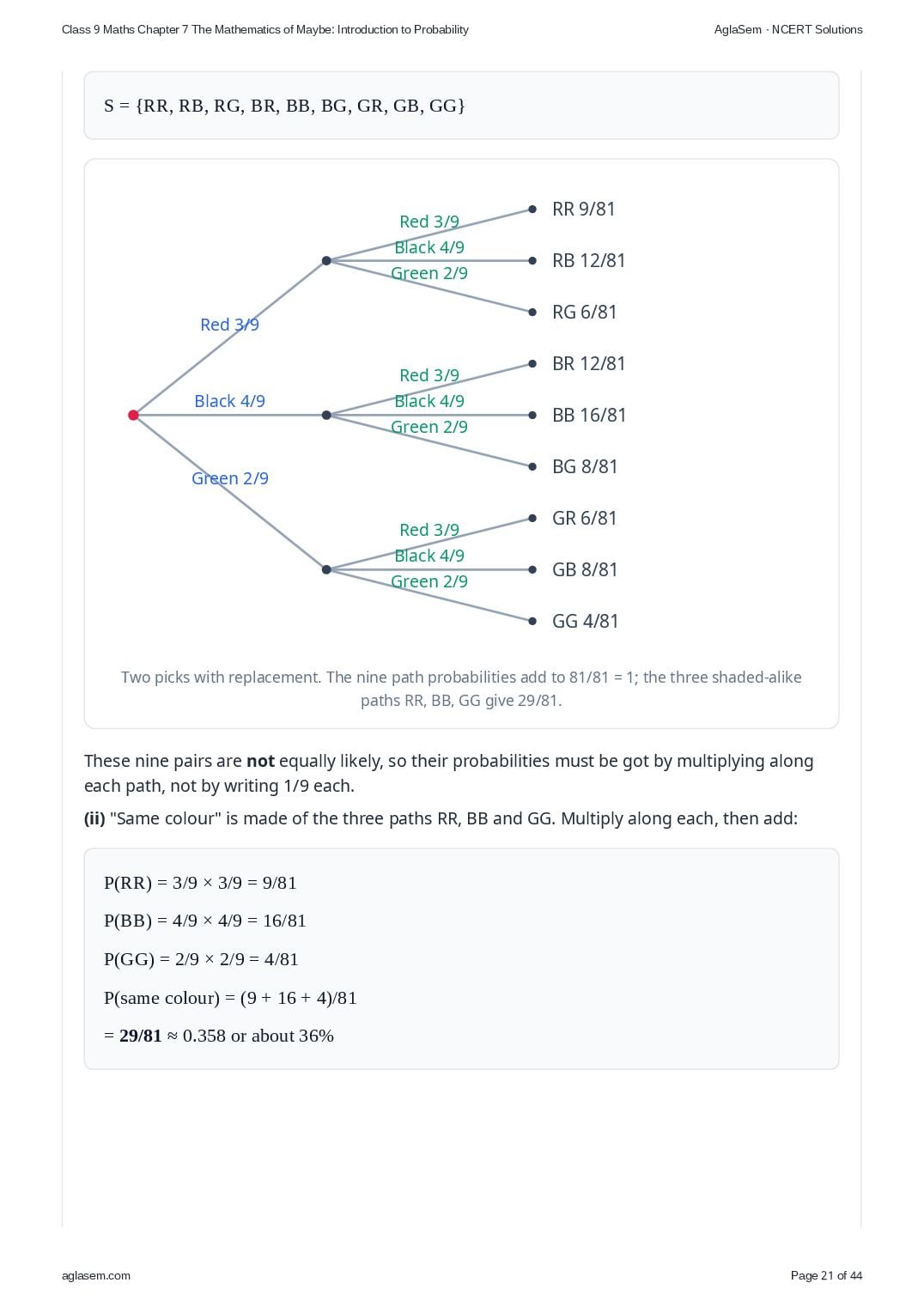Click the endpoint dot beside BG 8/81
924x1307 pixels.
pos(532,466)
